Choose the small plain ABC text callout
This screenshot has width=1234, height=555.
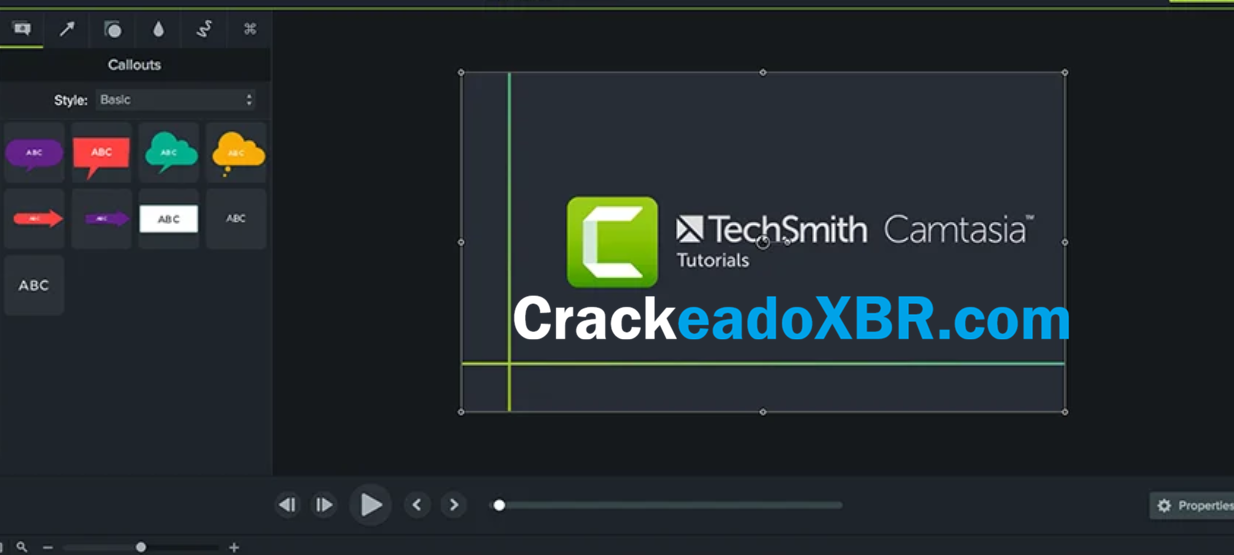236,219
